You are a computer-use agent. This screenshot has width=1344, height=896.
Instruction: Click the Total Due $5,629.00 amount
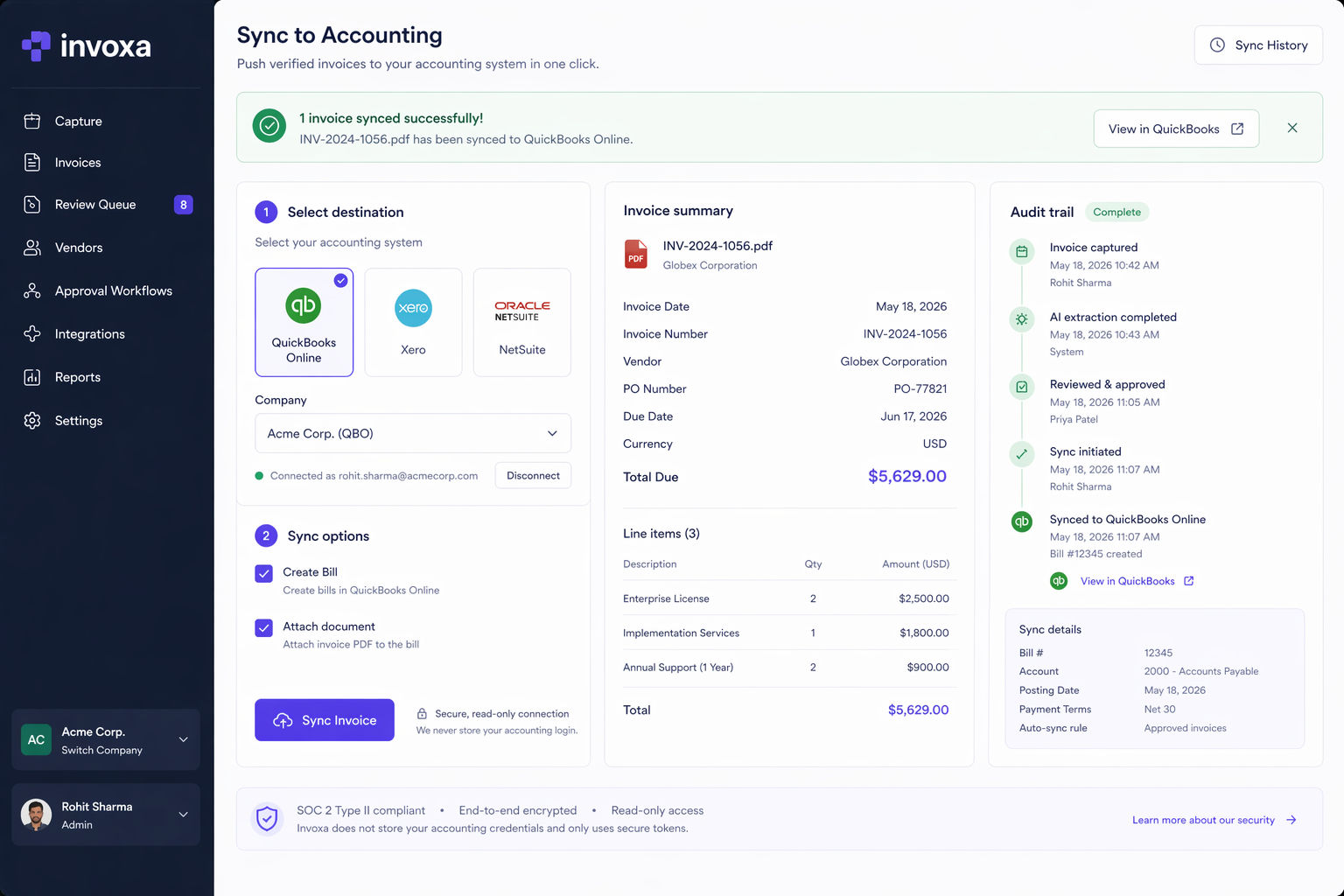coord(907,476)
